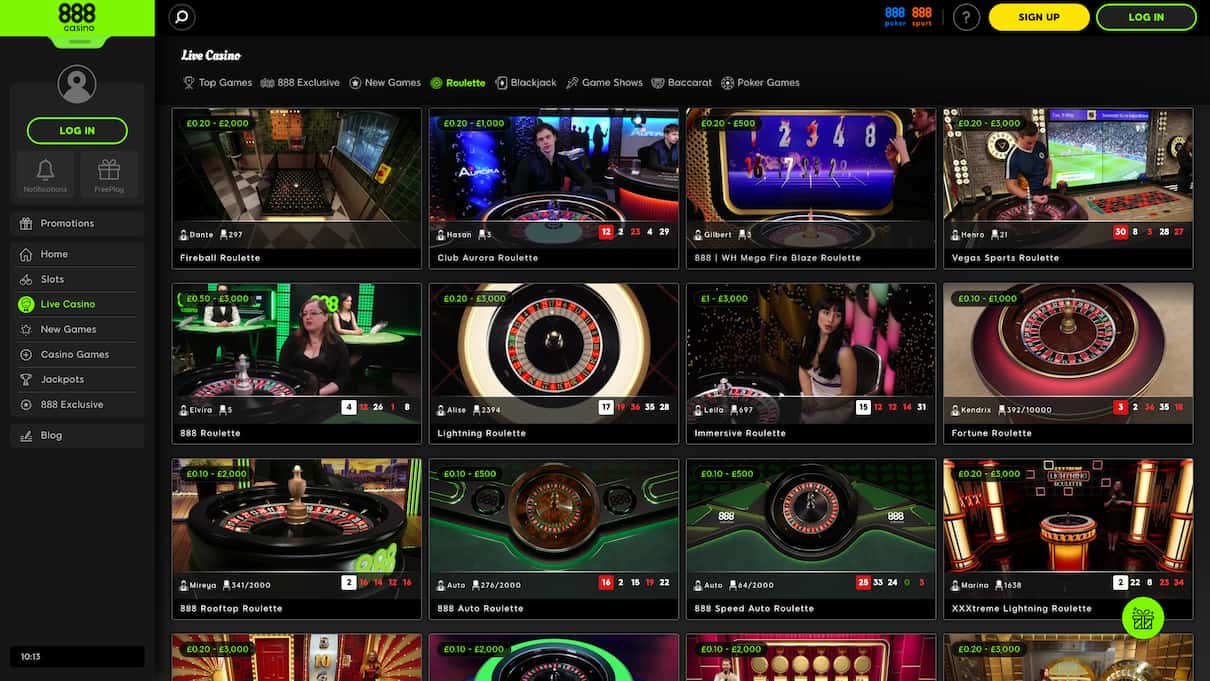Click the Jackpots trophy icon in sidebar
1210x681 pixels.
coord(24,379)
